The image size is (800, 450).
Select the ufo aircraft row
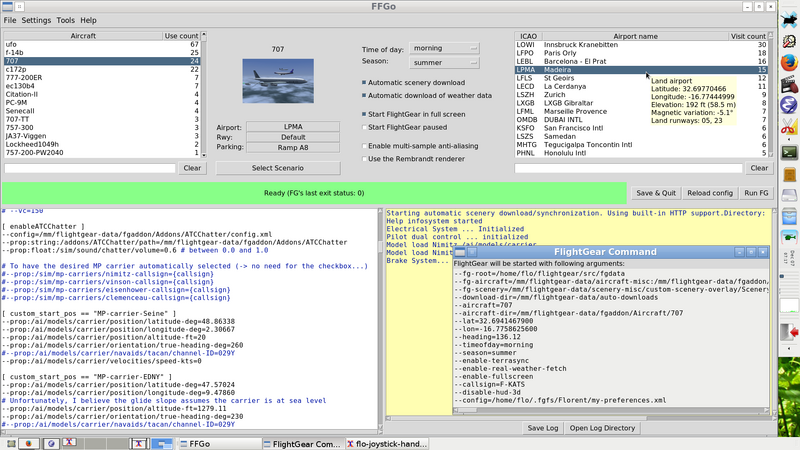click(102, 44)
